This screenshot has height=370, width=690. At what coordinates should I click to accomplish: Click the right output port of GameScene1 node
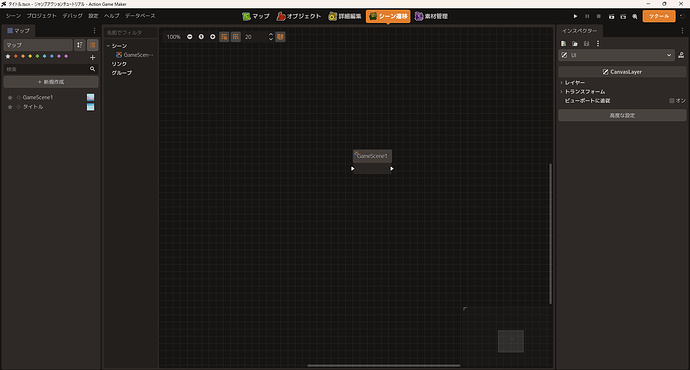(392, 169)
